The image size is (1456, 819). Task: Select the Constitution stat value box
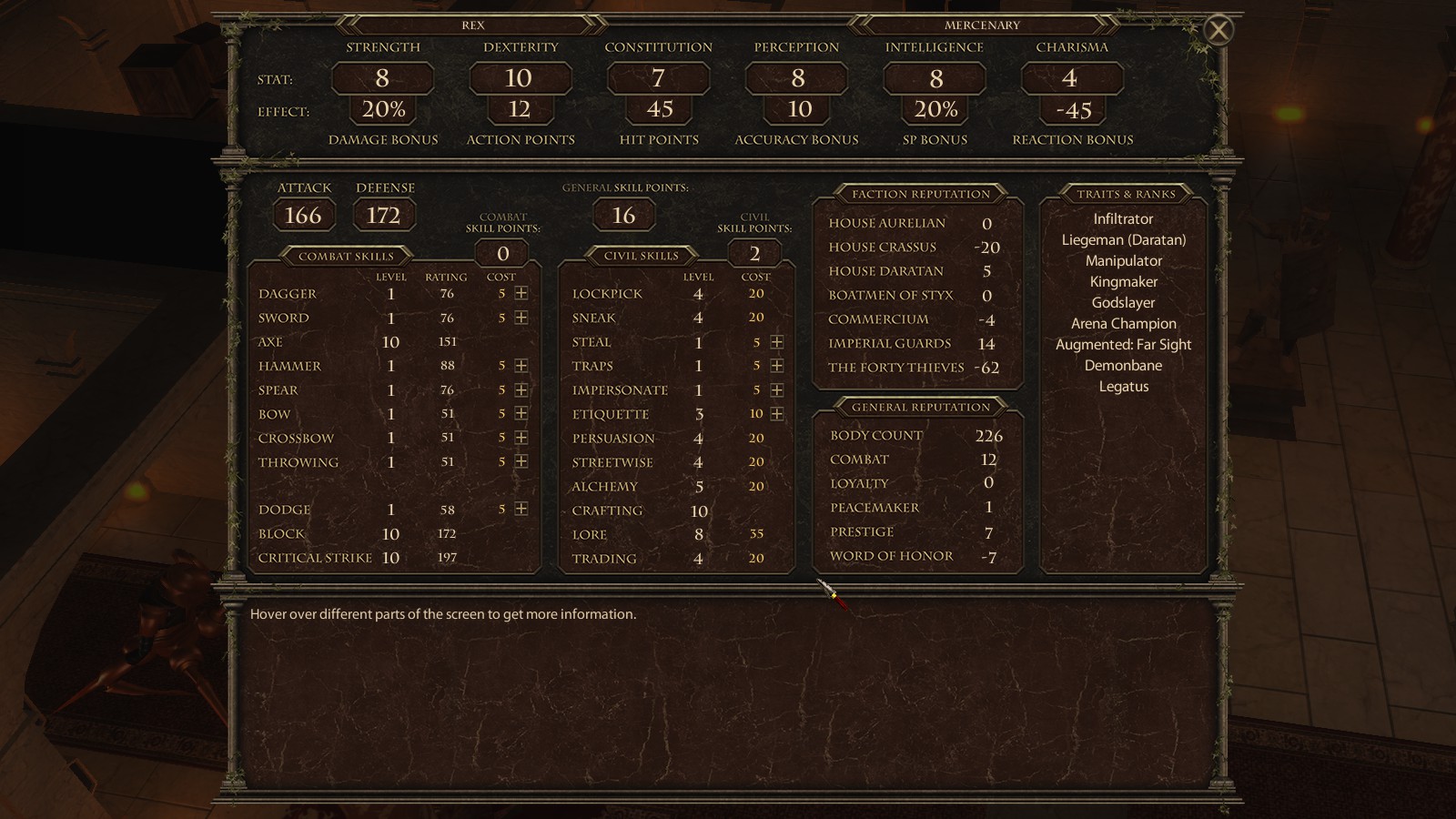point(658,78)
